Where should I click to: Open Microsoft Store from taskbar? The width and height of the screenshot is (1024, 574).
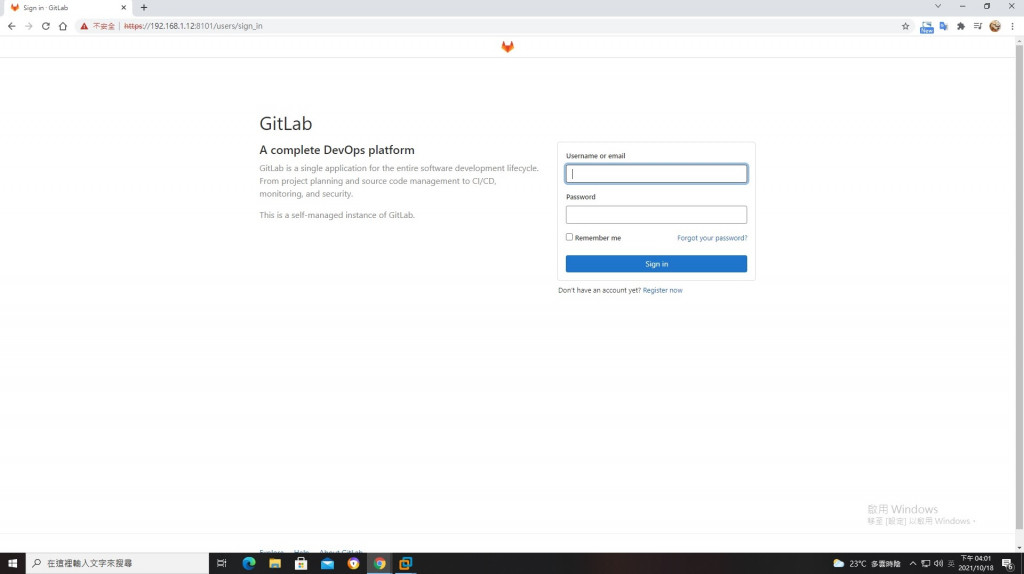[x=301, y=563]
